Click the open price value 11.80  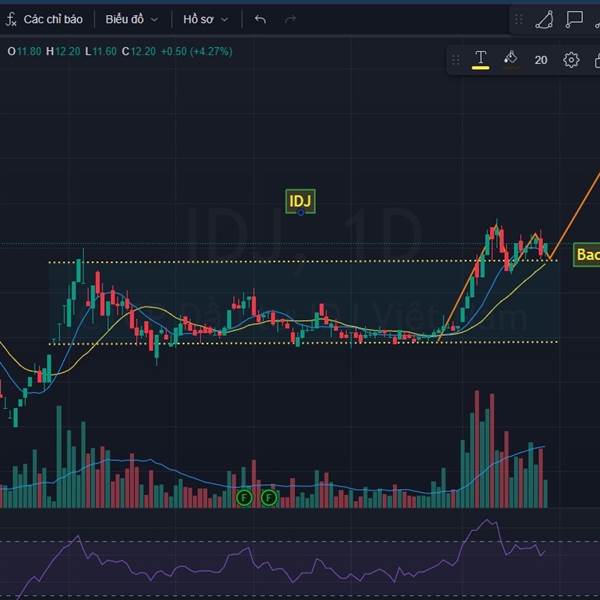pyautogui.click(x=29, y=51)
